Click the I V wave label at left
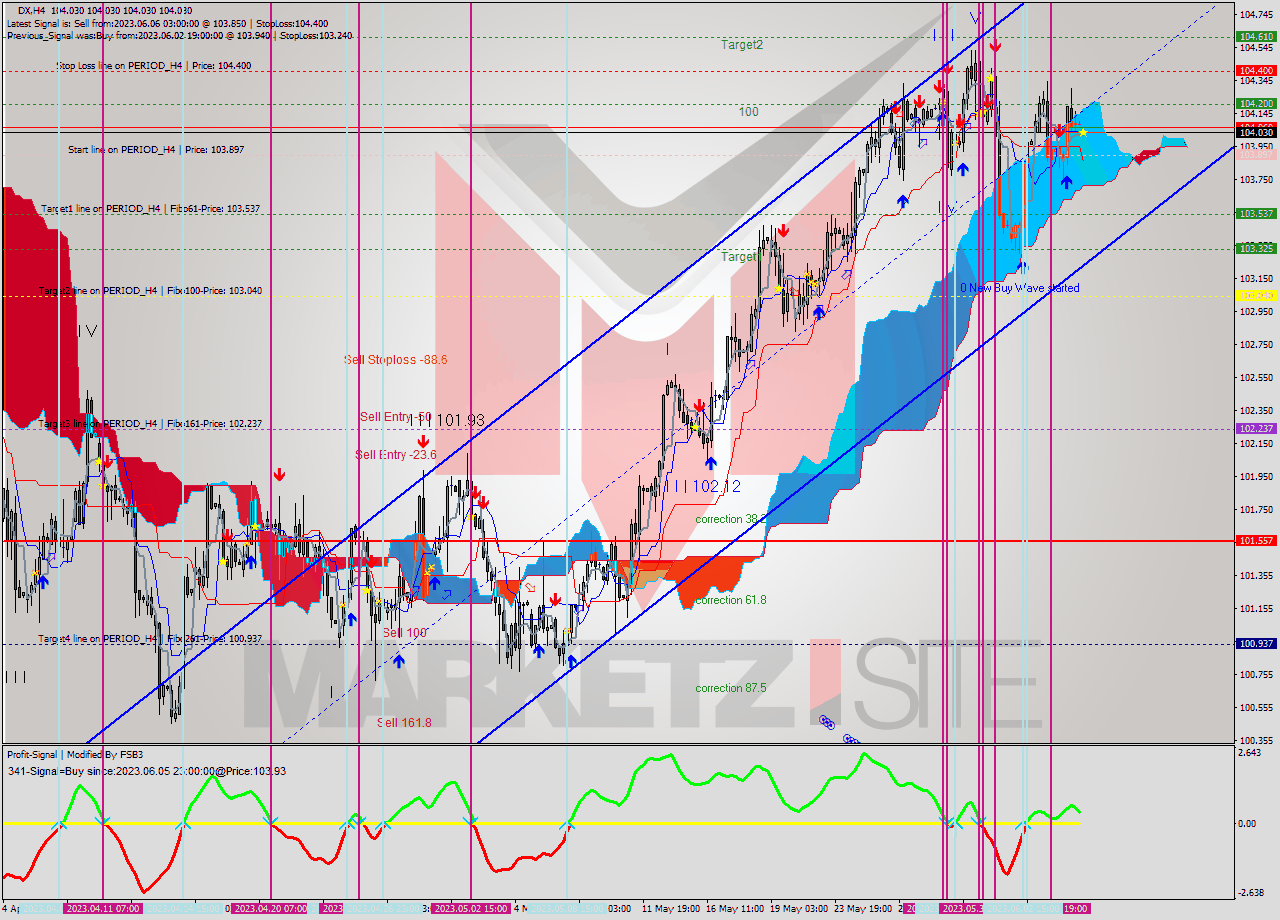1280x920 pixels. point(87,331)
